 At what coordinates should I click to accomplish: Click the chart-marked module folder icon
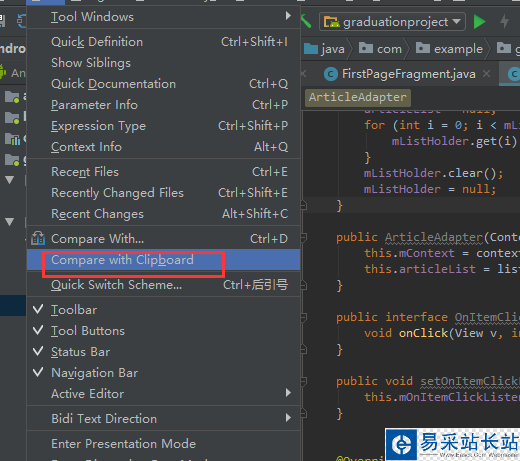click(x=12, y=139)
